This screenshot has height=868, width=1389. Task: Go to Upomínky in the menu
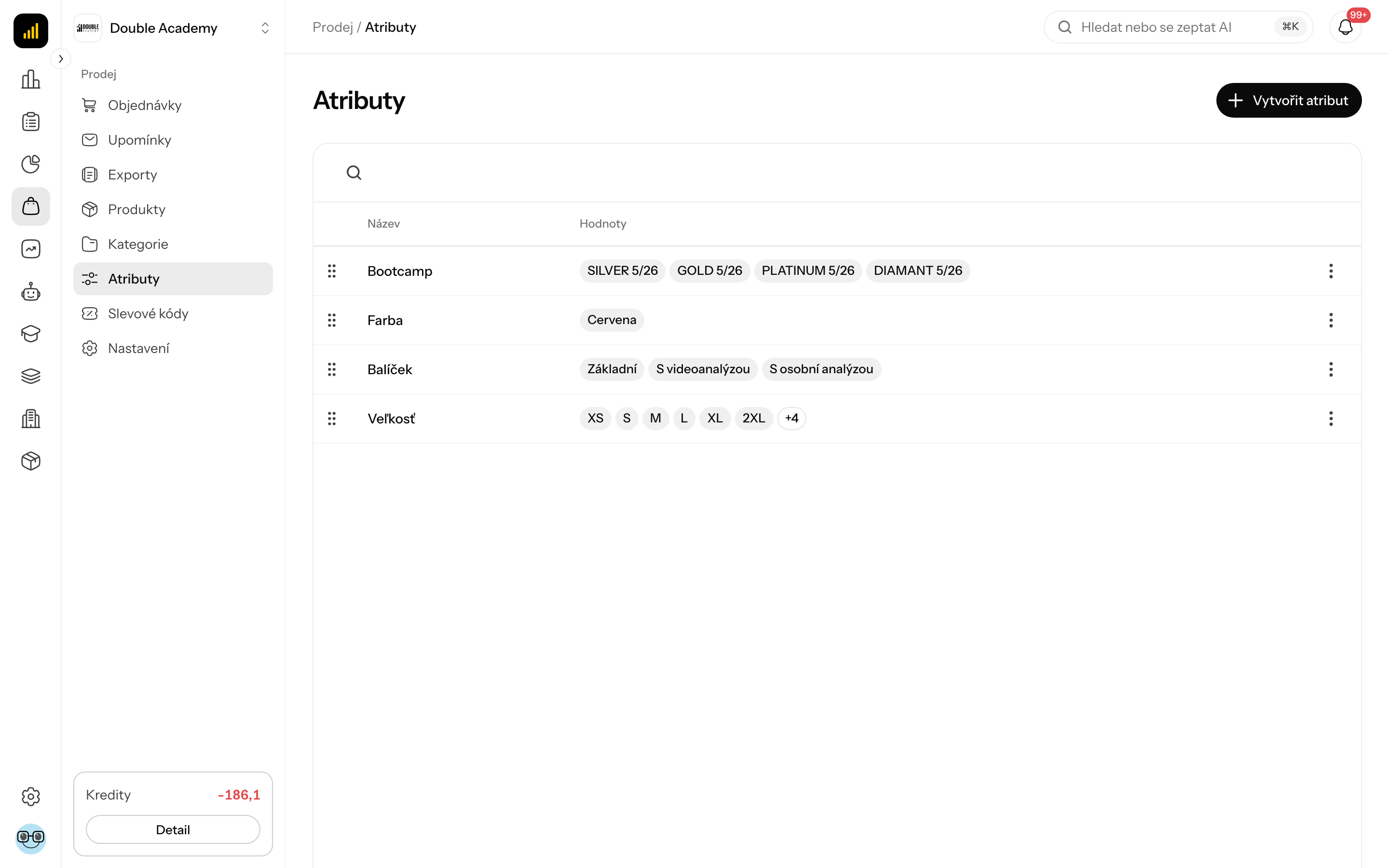(173, 140)
